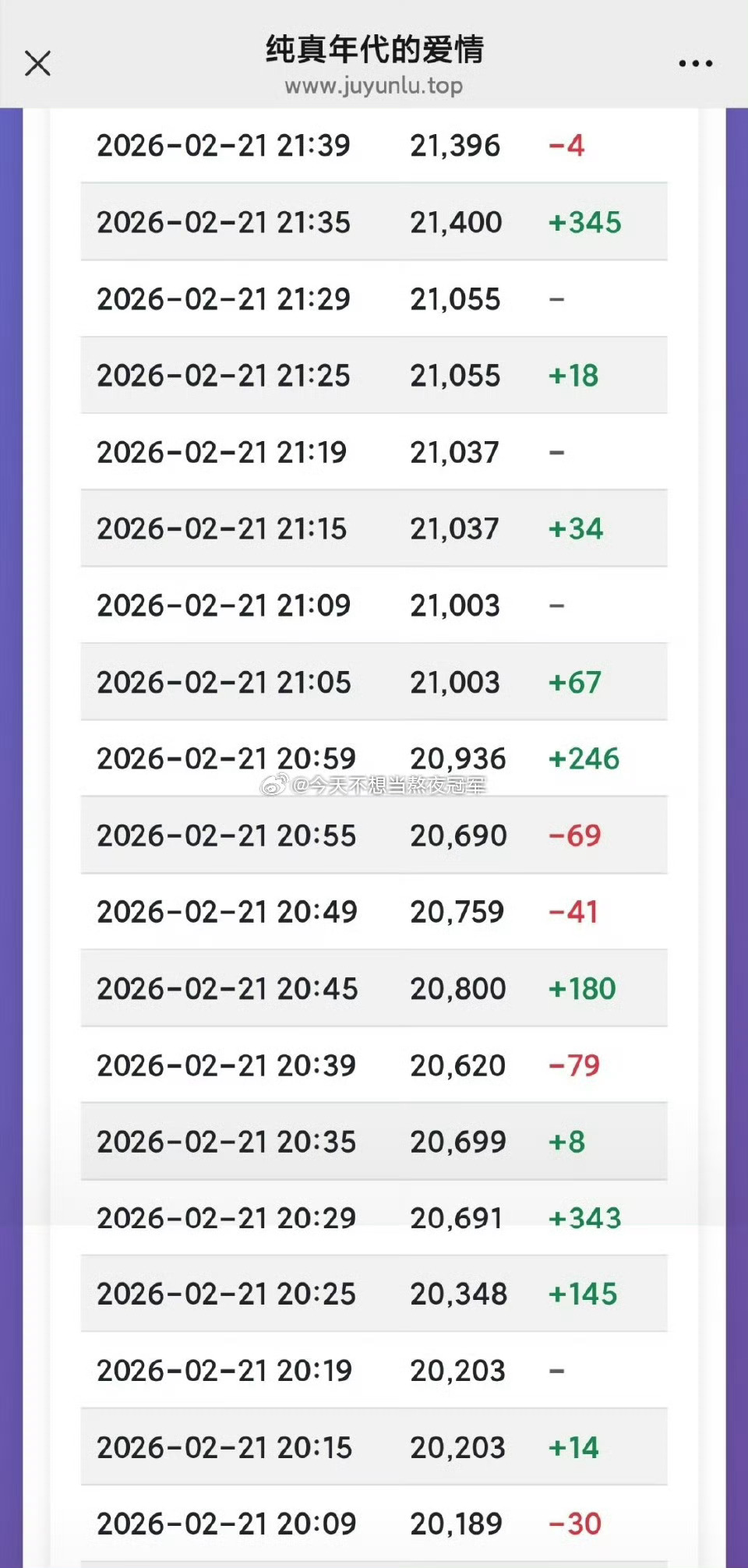
Task: Select the +14 change at 20:15
Action: coord(573,1448)
